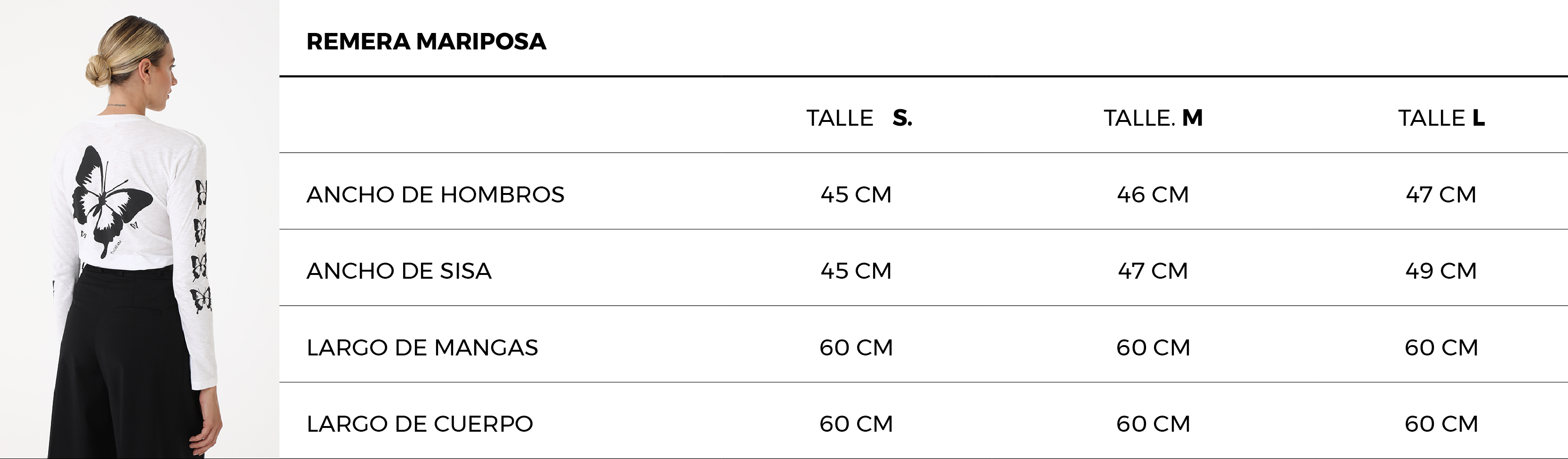Click the LARGO DE CUERPO row label
1568x459 pixels.
point(419,424)
